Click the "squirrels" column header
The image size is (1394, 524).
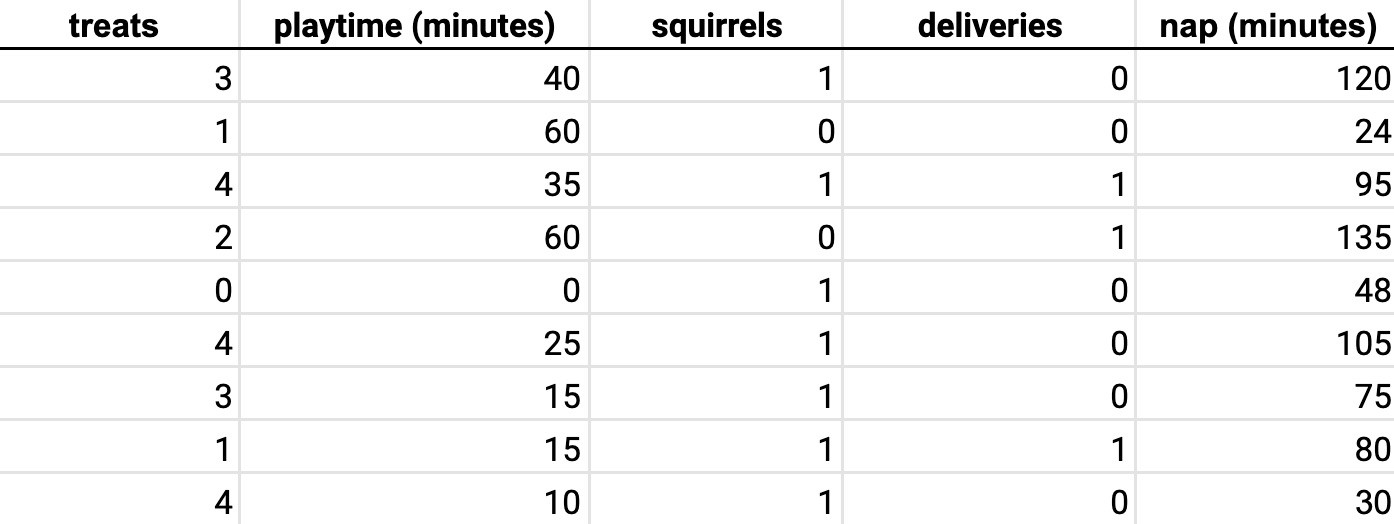pos(716,26)
